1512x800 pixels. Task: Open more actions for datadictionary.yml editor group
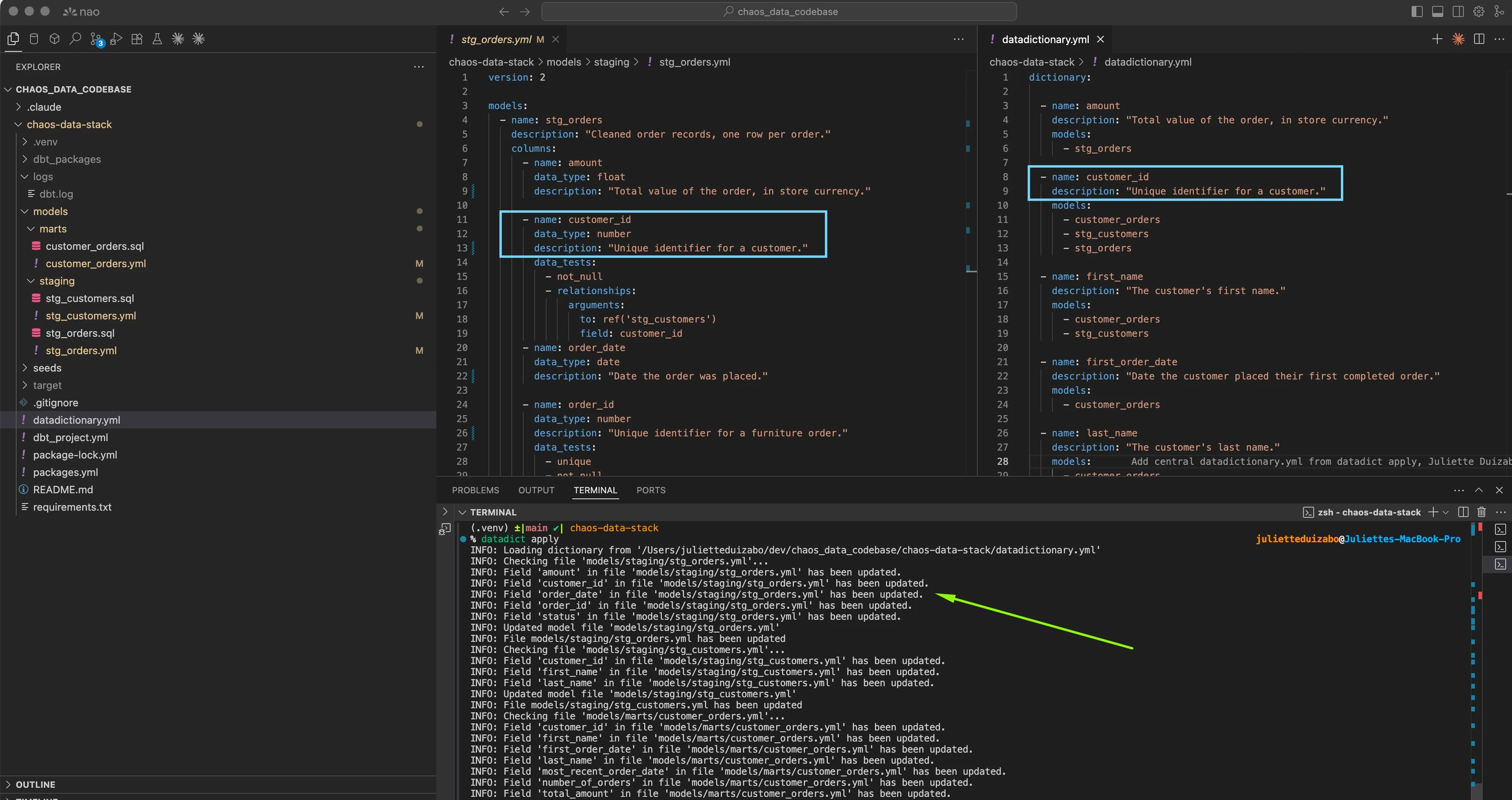(1499, 39)
